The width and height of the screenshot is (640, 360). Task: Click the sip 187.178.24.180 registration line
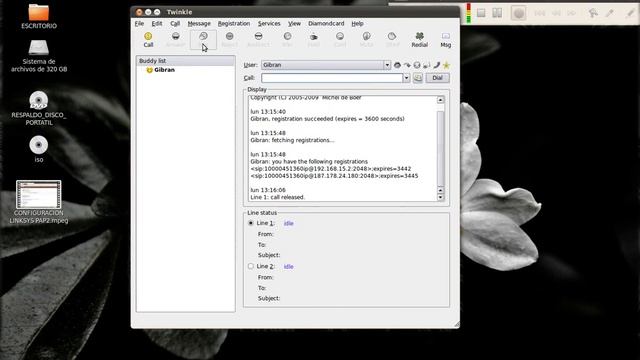click(x=334, y=176)
